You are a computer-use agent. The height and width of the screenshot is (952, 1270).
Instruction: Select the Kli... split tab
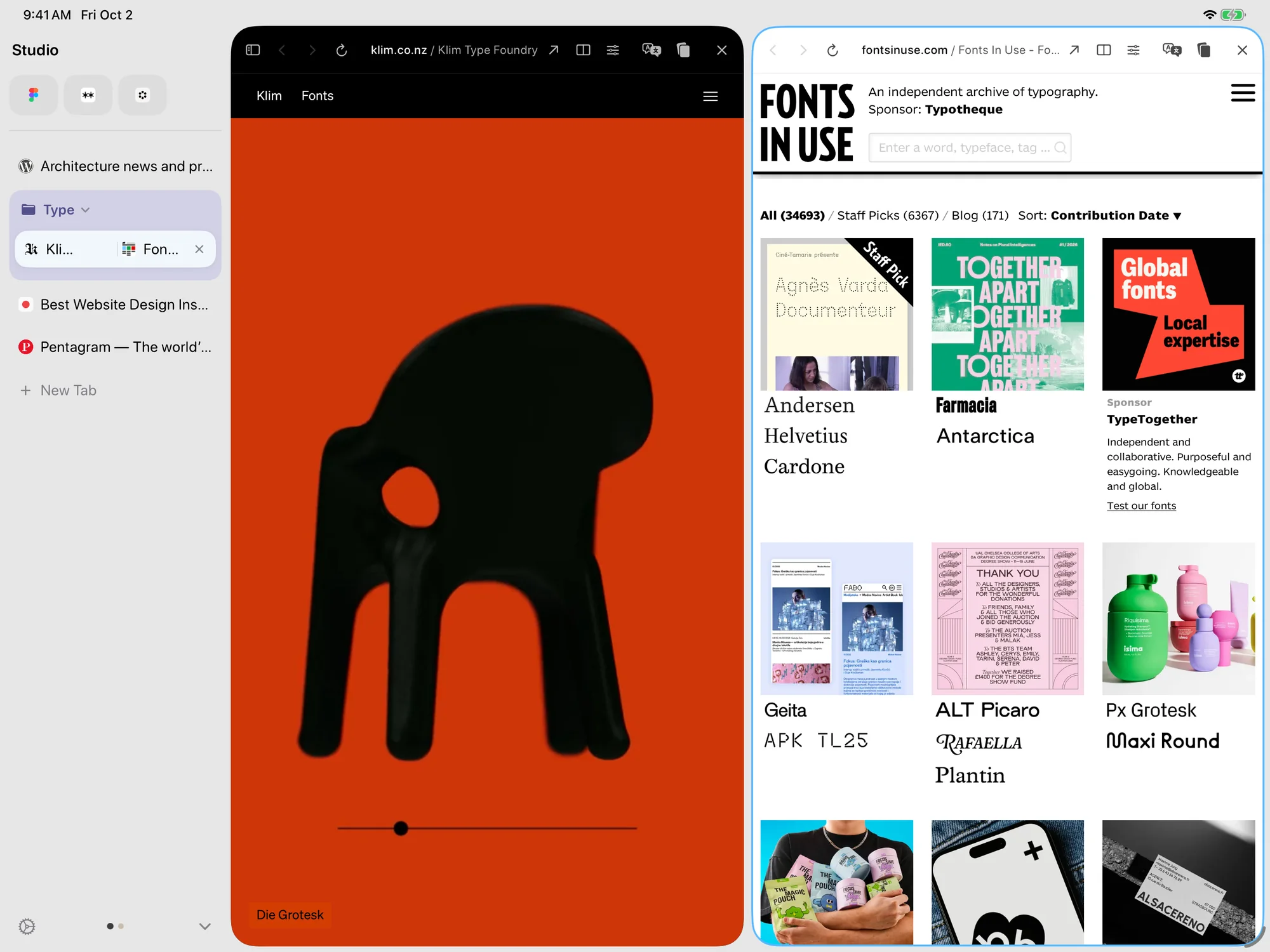click(63, 249)
